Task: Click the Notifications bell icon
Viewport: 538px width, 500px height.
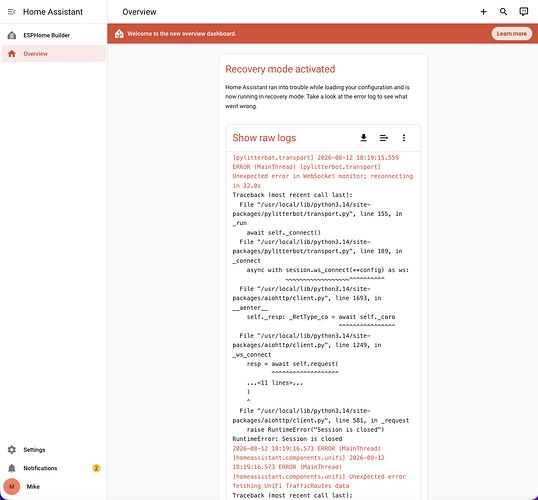Action: 12,468
